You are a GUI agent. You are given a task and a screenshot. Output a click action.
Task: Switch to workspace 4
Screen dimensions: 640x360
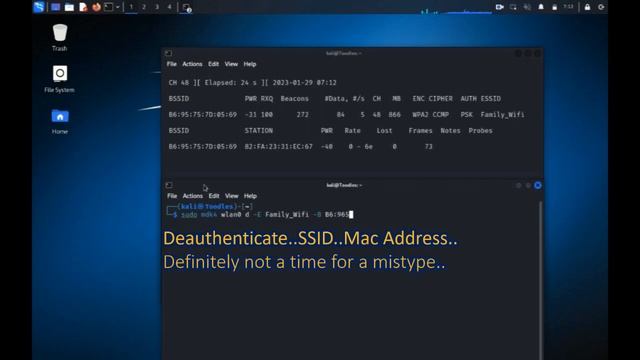tap(169, 7)
